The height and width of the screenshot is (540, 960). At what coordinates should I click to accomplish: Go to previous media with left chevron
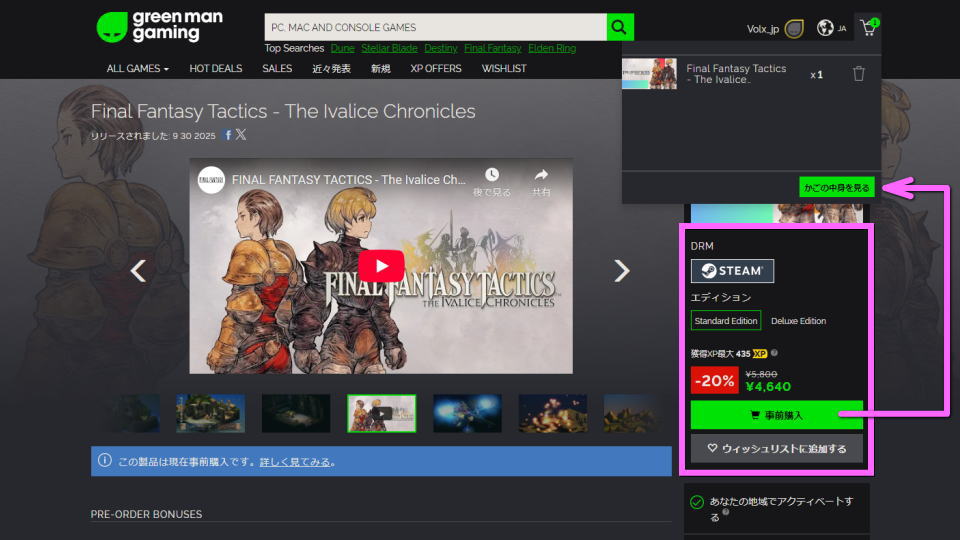click(x=138, y=271)
